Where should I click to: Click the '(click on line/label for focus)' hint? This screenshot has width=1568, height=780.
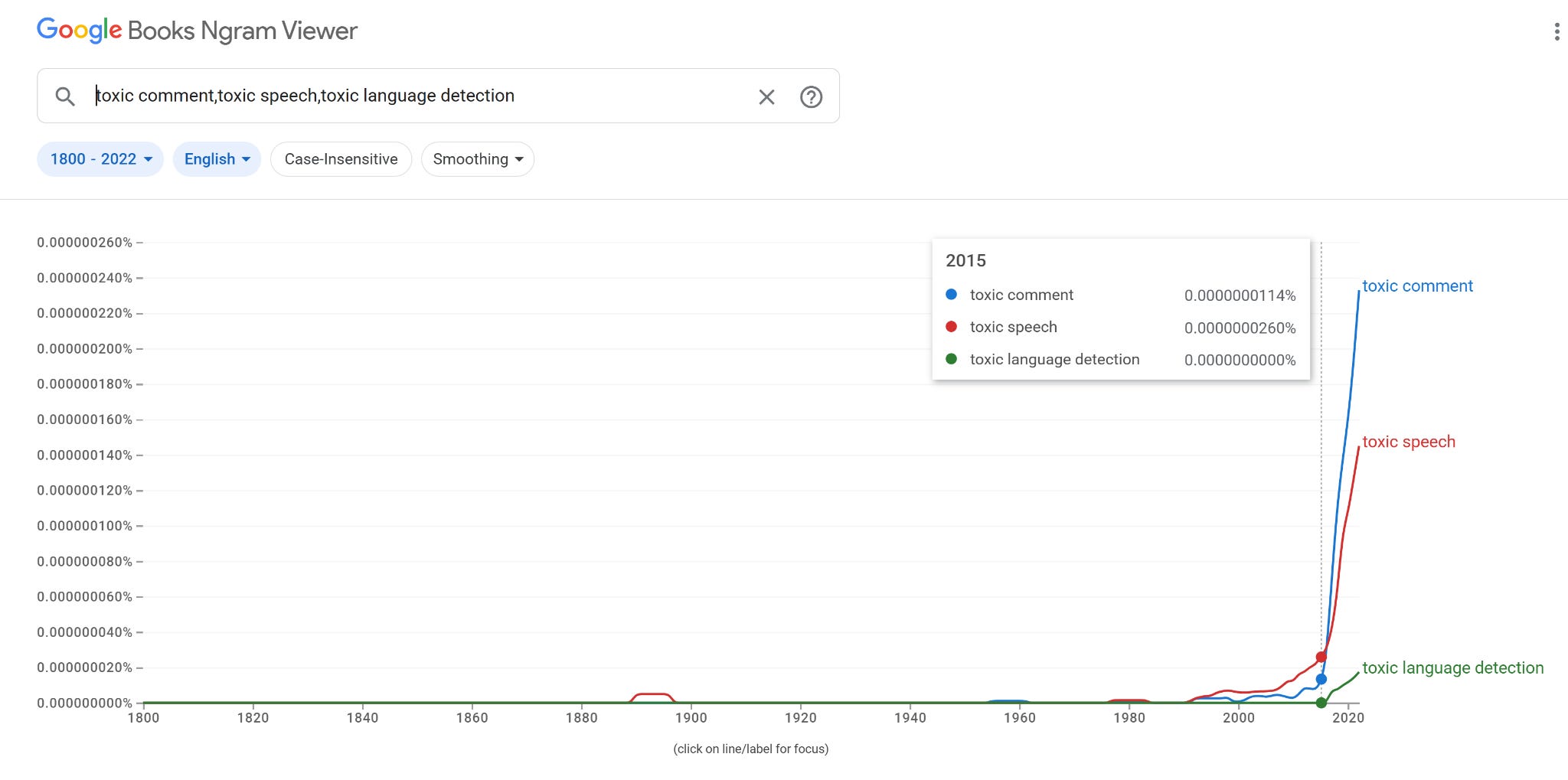click(x=751, y=749)
